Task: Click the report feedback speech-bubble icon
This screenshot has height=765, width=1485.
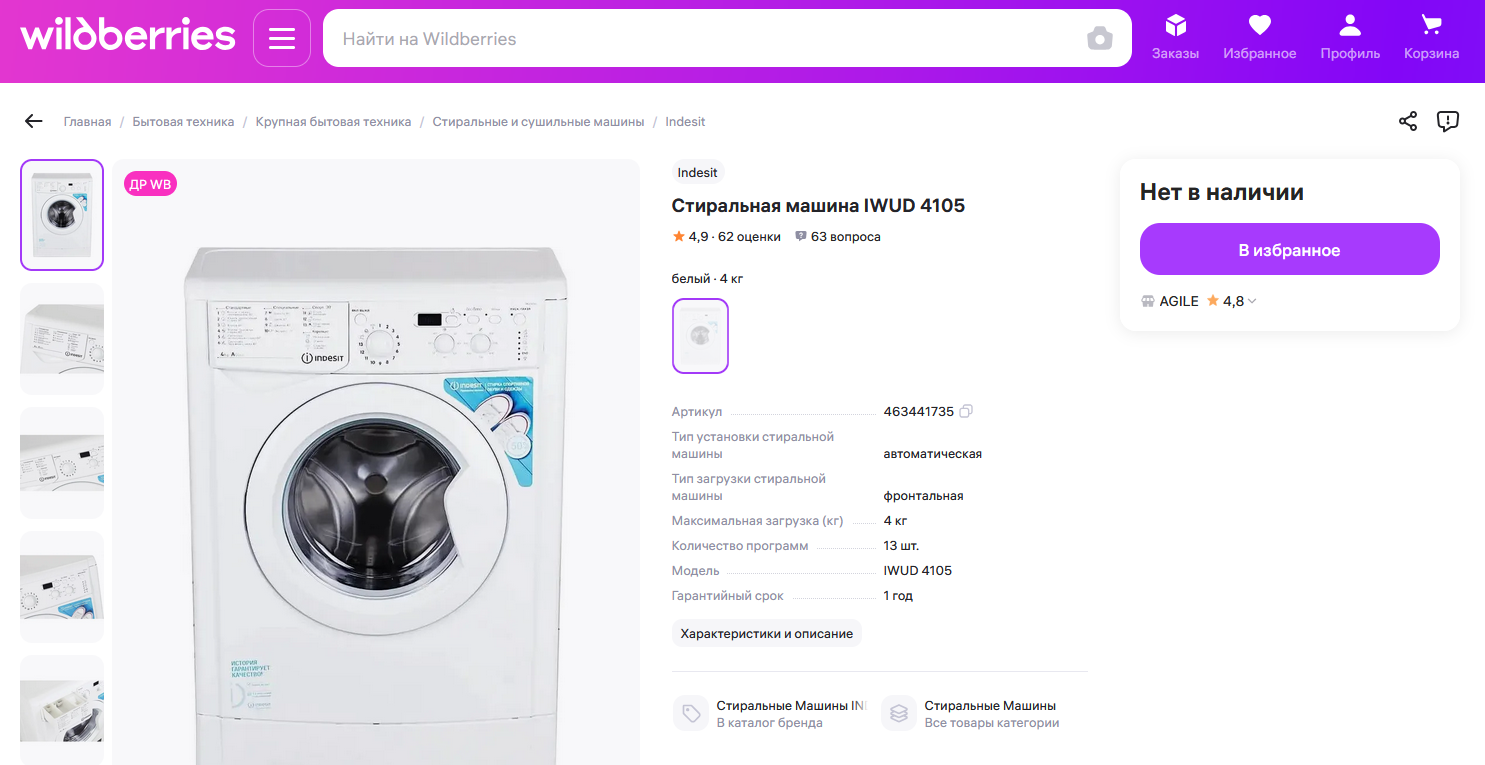Action: pos(1447,122)
